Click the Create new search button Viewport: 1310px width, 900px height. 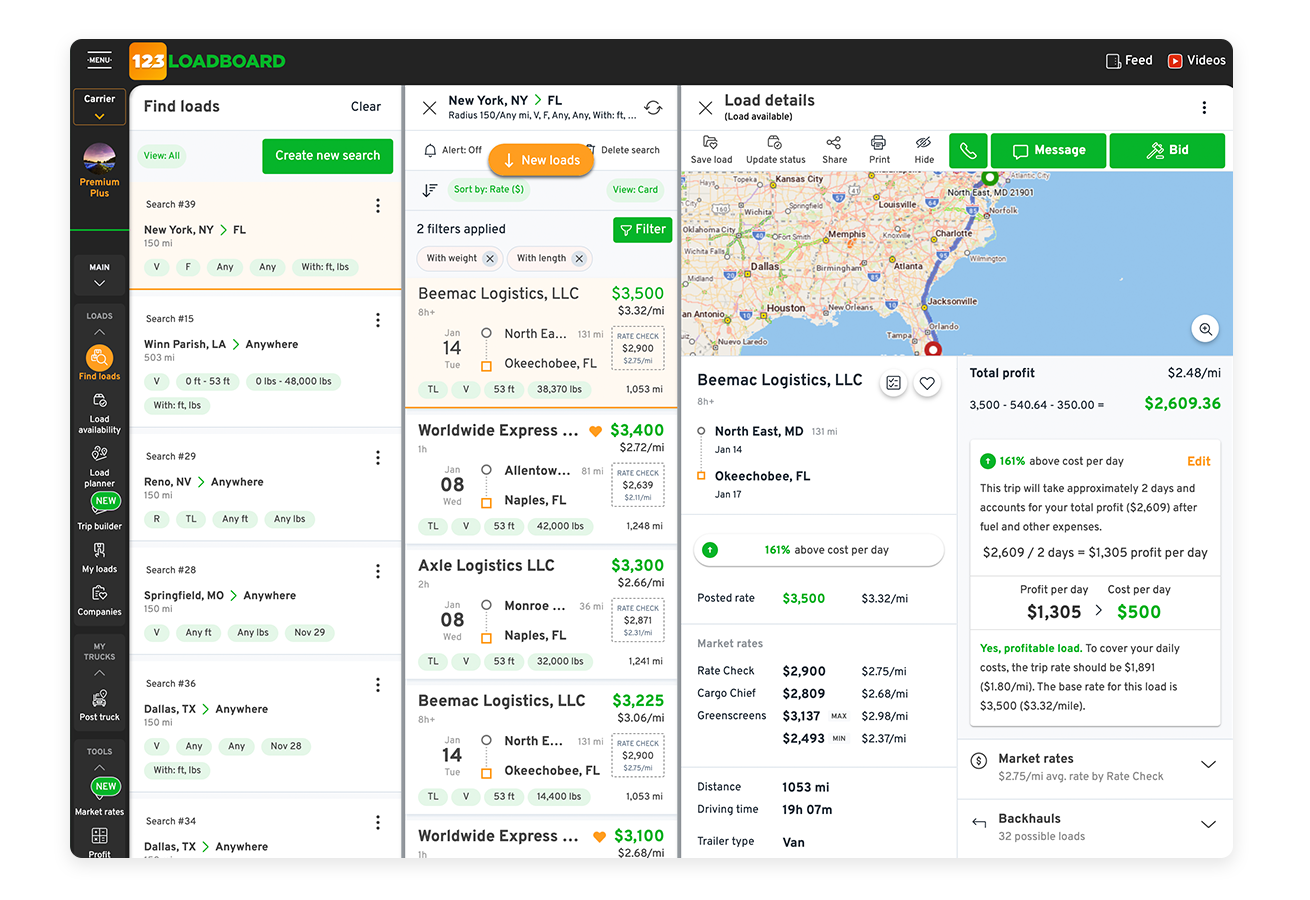click(x=327, y=156)
